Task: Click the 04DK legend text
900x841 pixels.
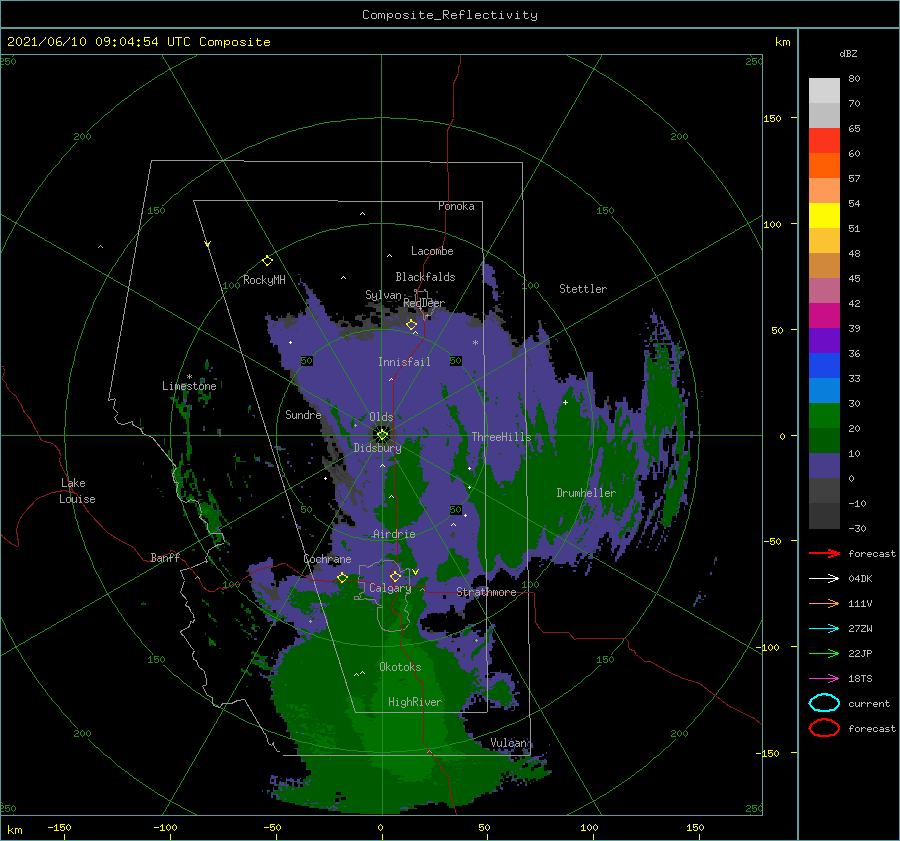Action: (860, 579)
